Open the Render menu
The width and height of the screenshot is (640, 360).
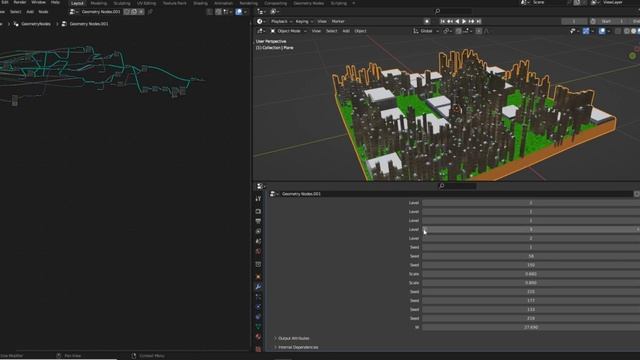click(x=19, y=2)
